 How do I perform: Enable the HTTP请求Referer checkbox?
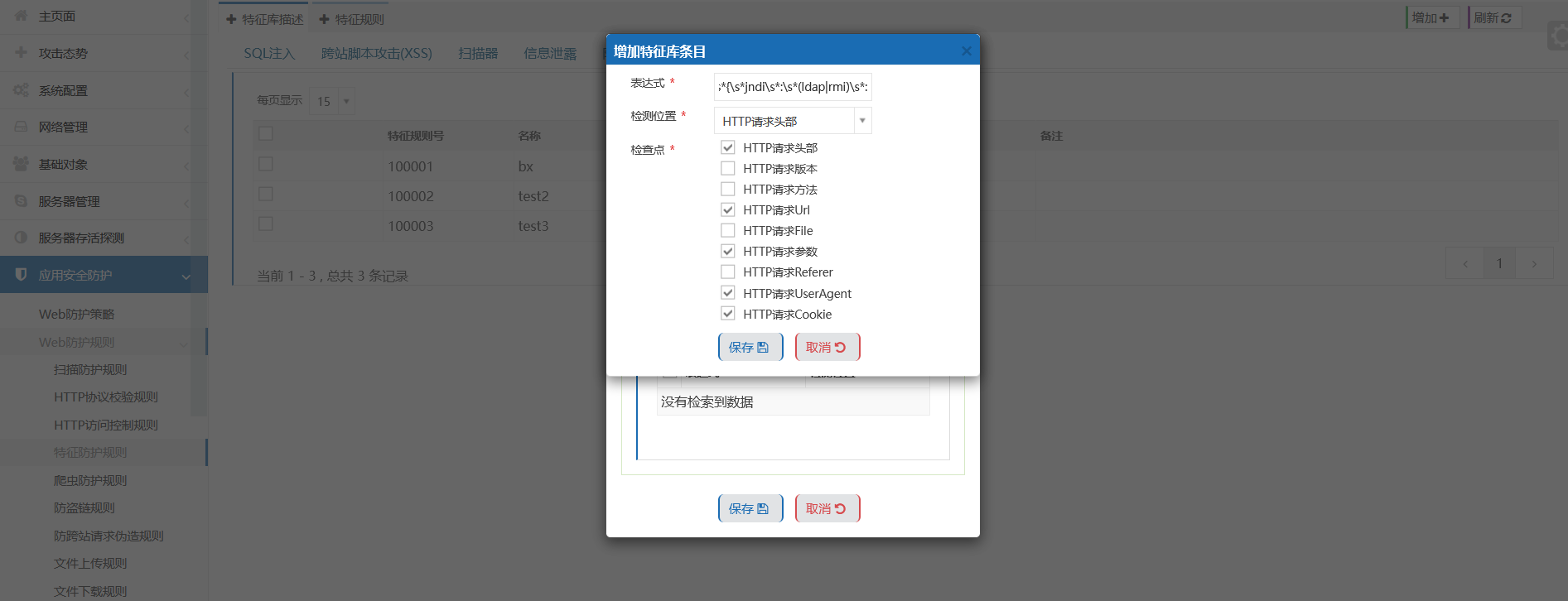727,272
